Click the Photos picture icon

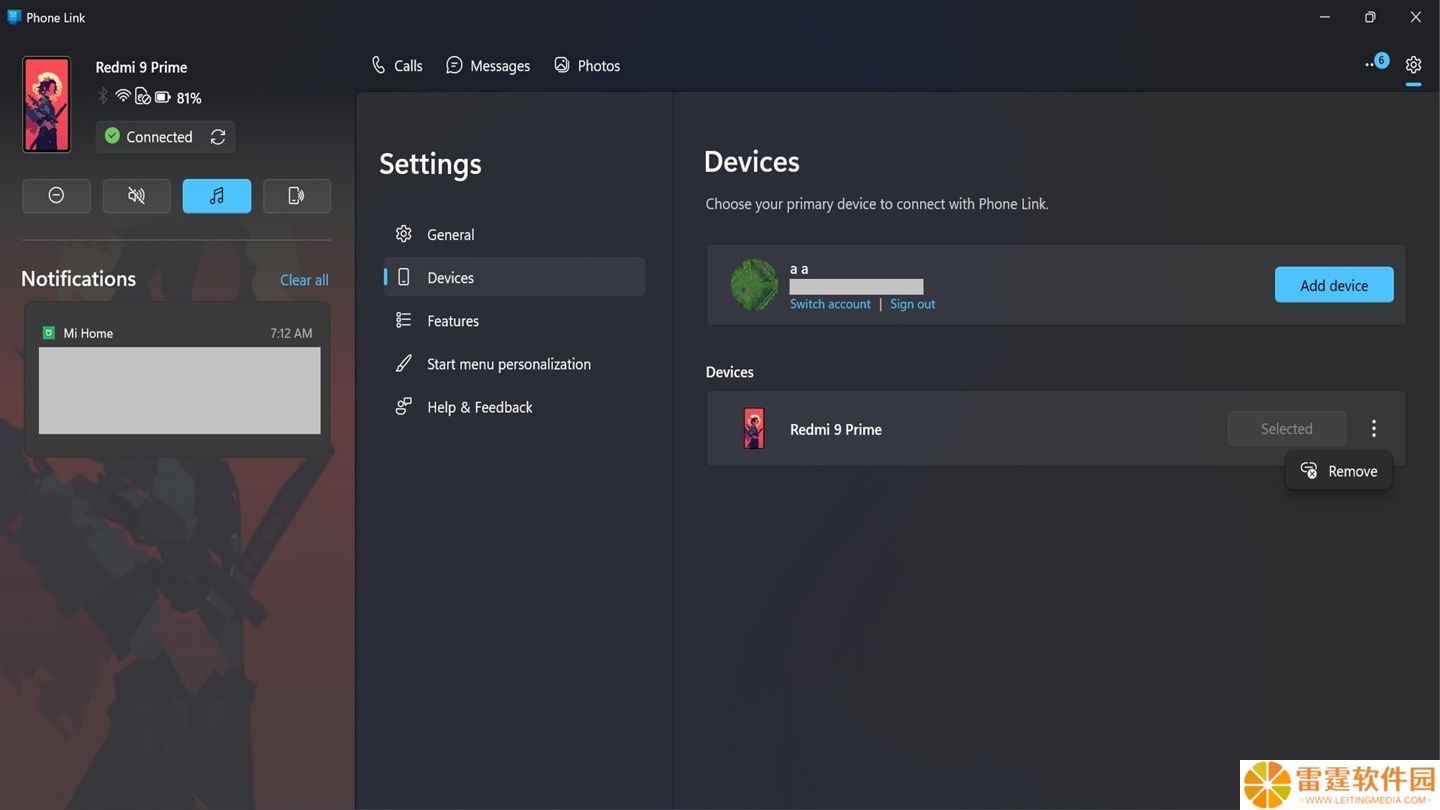tap(562, 65)
